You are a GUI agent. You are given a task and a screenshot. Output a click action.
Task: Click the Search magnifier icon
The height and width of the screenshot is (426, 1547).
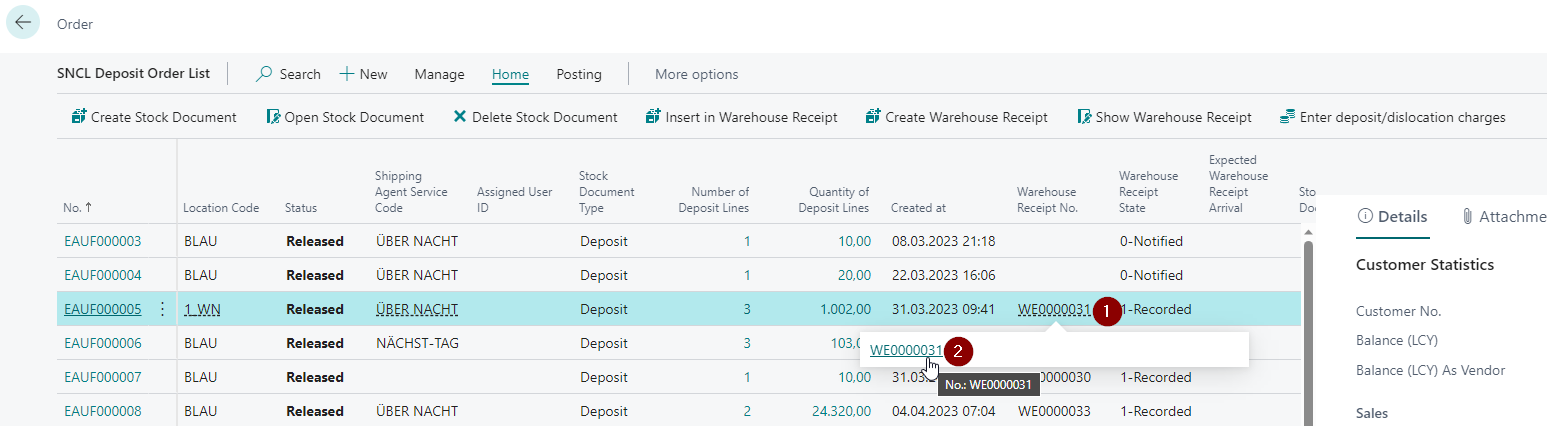click(x=265, y=74)
